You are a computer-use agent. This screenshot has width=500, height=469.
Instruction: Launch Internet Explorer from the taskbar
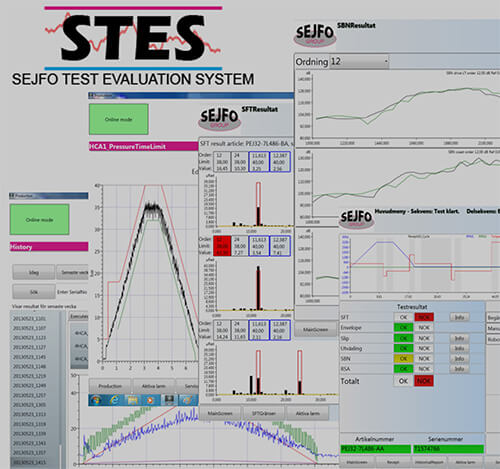114,400
